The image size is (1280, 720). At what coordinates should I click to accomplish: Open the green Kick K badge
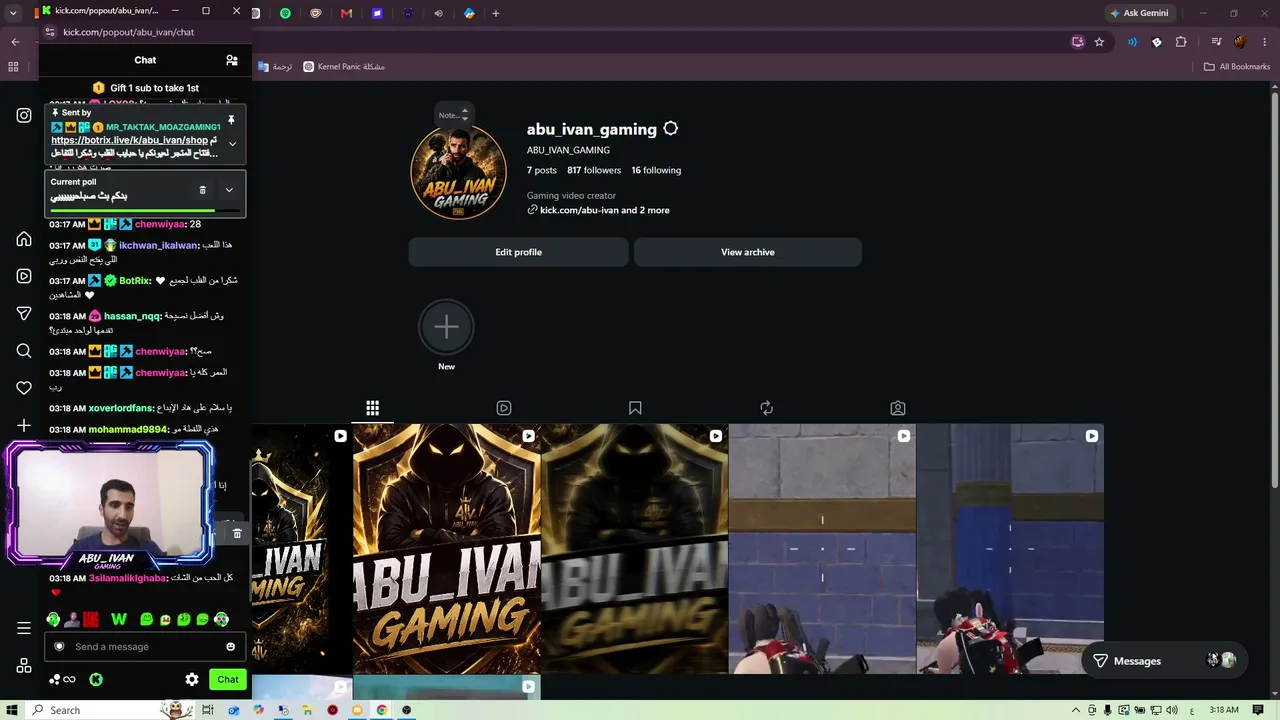(x=96, y=680)
